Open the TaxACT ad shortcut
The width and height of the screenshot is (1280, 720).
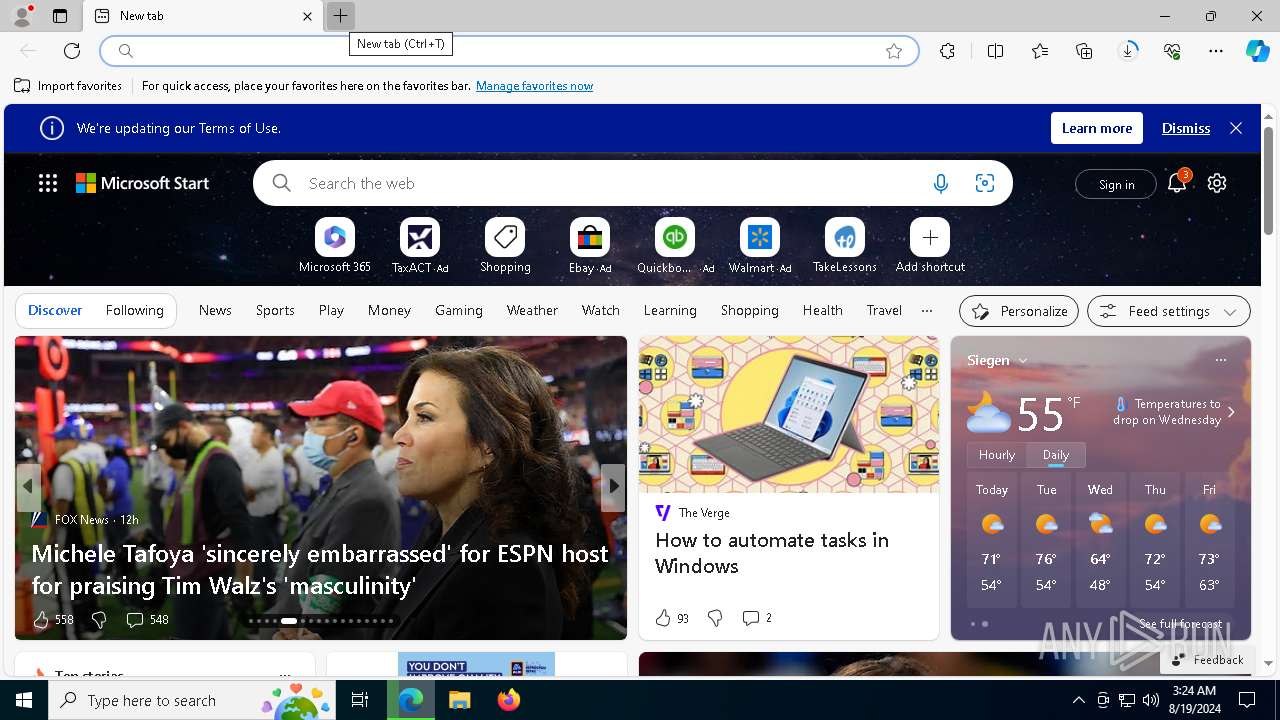coord(420,246)
